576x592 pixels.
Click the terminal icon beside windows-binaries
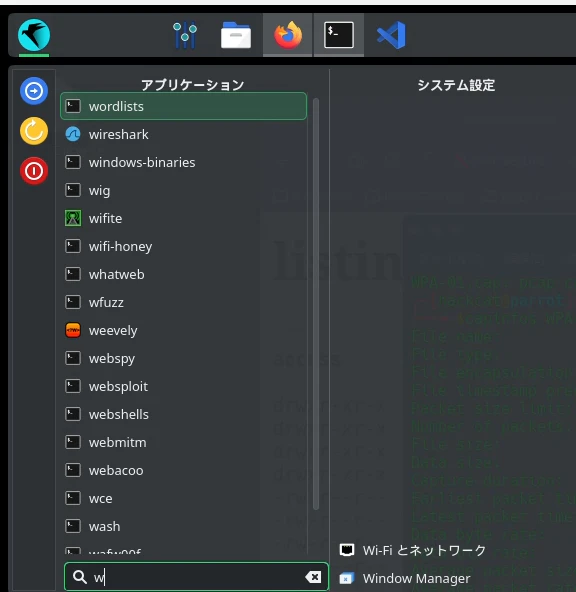tap(73, 162)
